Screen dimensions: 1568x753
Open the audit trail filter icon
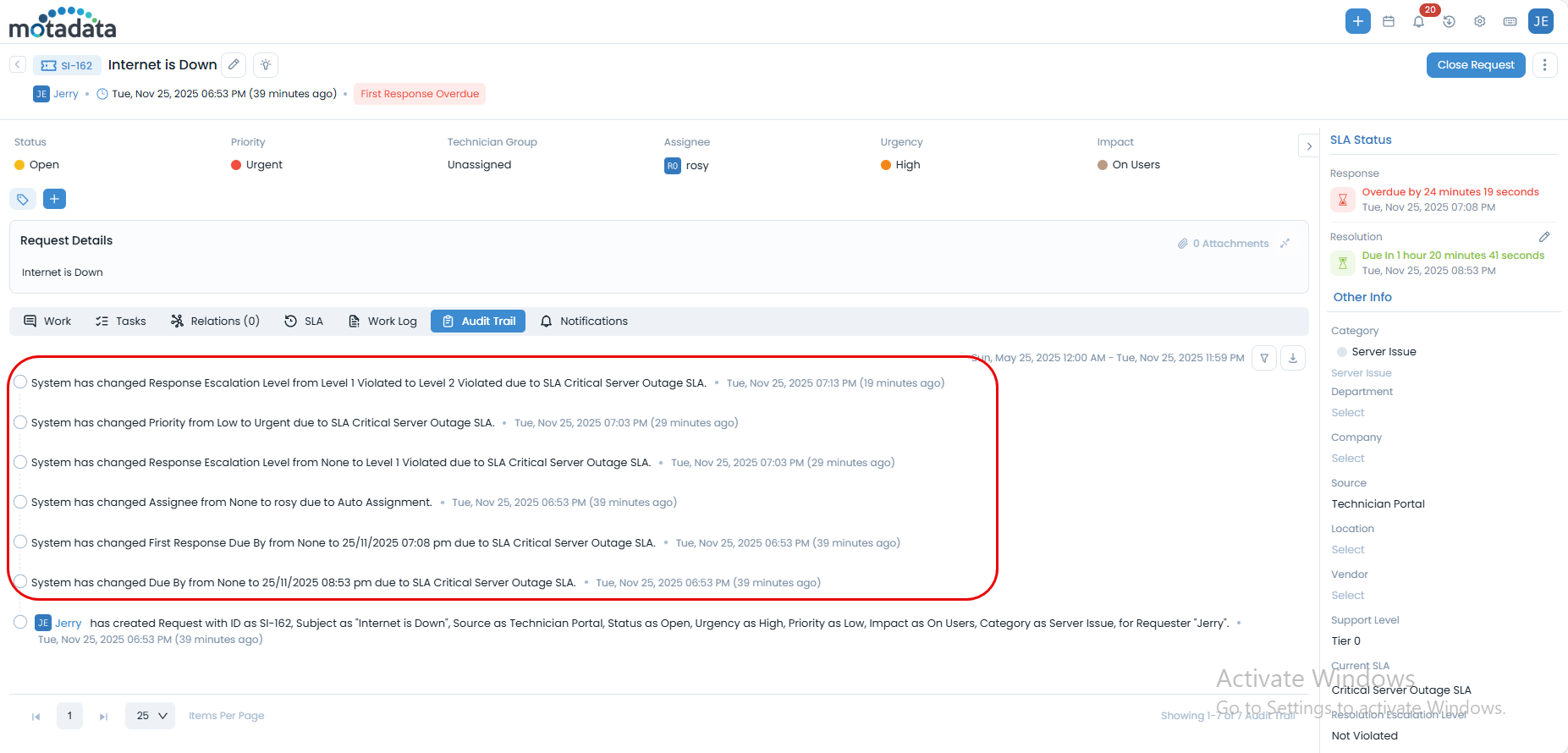coord(1264,358)
